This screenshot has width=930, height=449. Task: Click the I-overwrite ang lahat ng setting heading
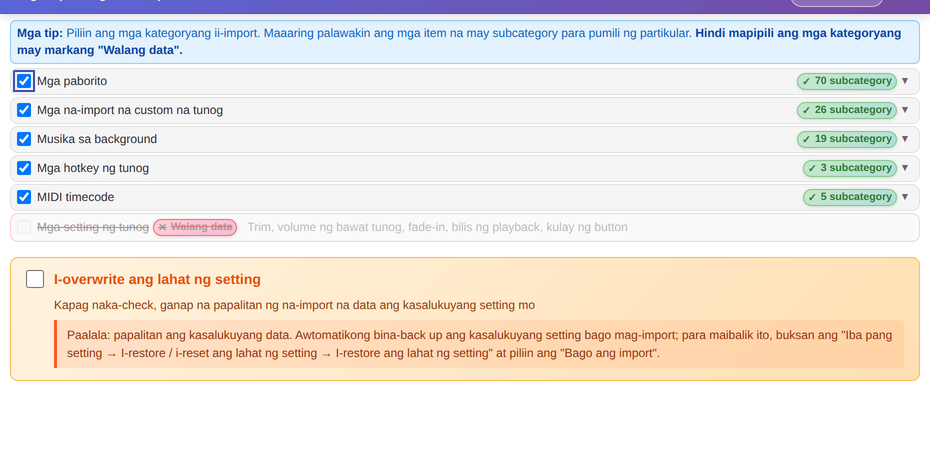157,279
